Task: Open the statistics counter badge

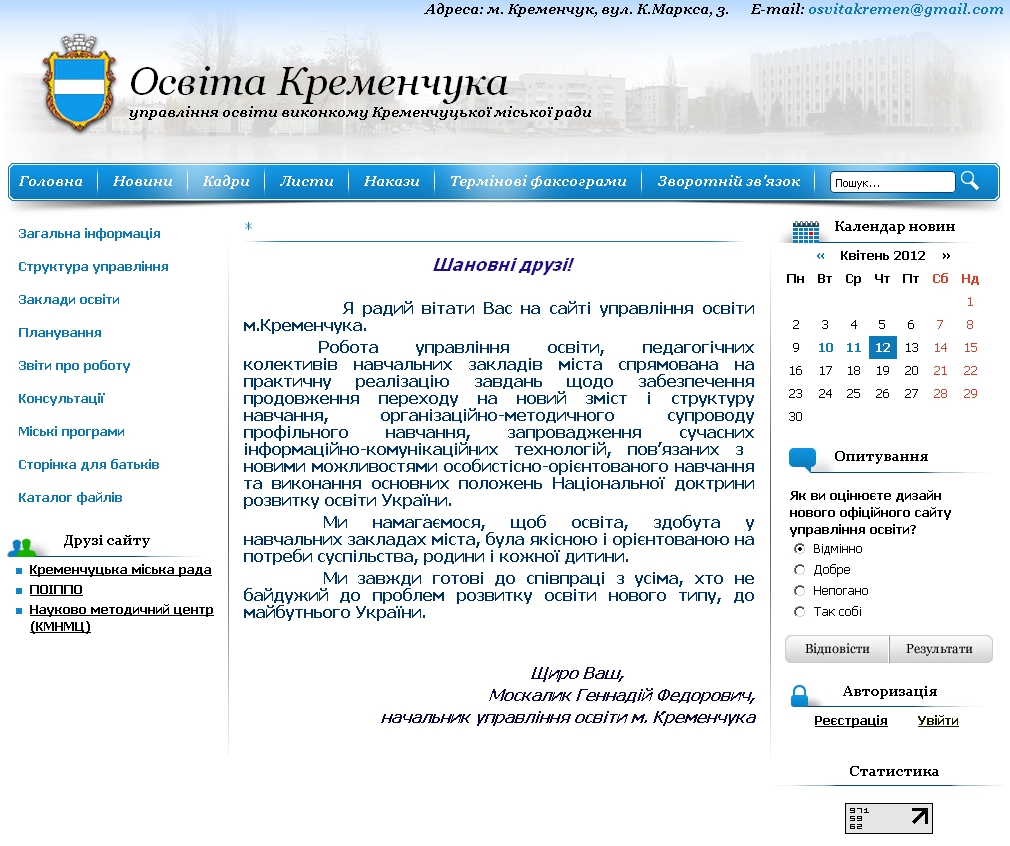Action: point(888,818)
